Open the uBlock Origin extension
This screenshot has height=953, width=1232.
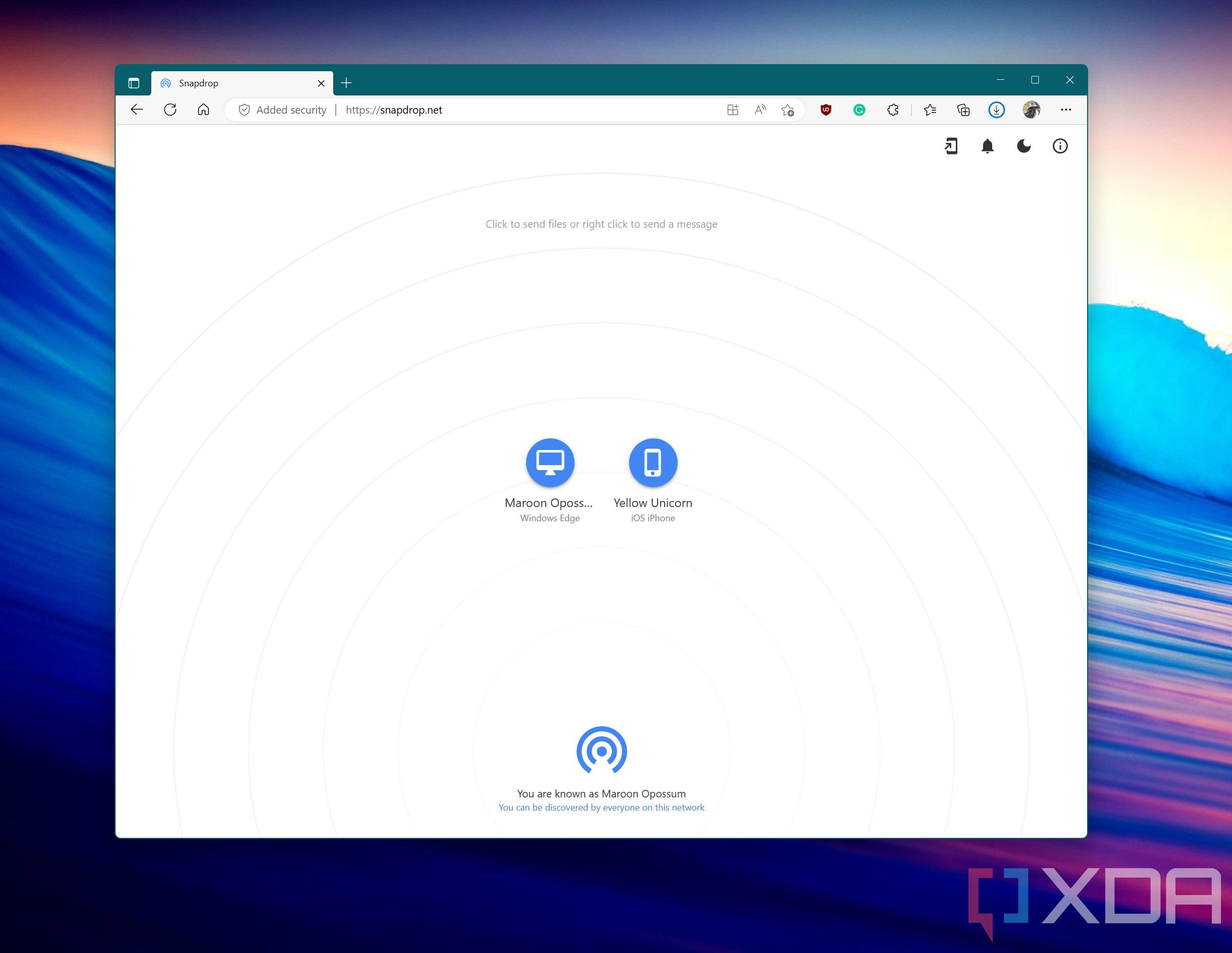[826, 110]
